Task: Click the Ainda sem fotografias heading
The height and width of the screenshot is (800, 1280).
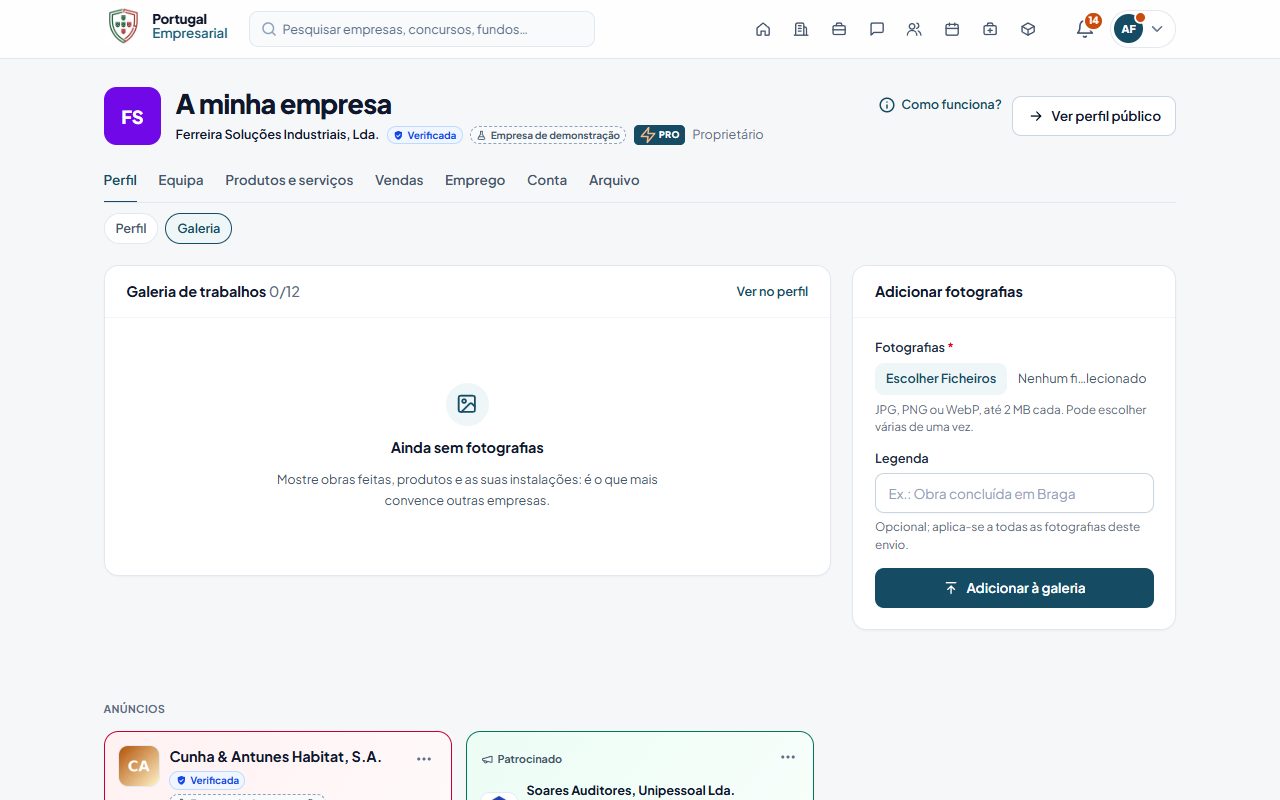Action: point(467,448)
